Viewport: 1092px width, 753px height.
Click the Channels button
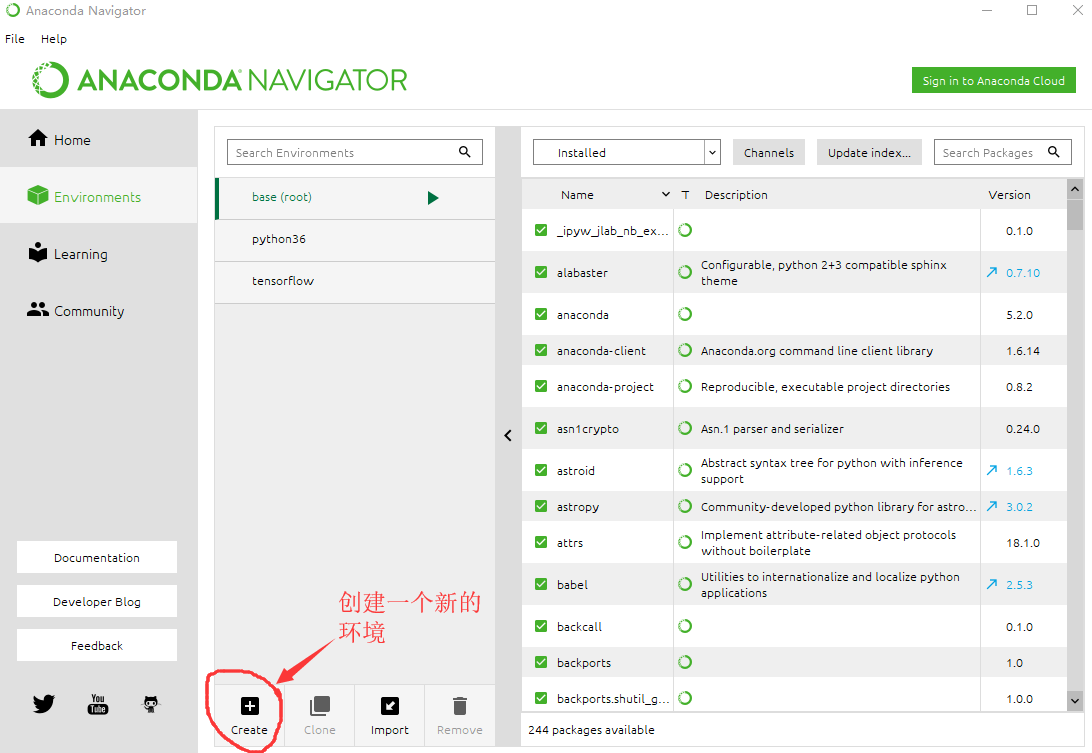tap(769, 153)
